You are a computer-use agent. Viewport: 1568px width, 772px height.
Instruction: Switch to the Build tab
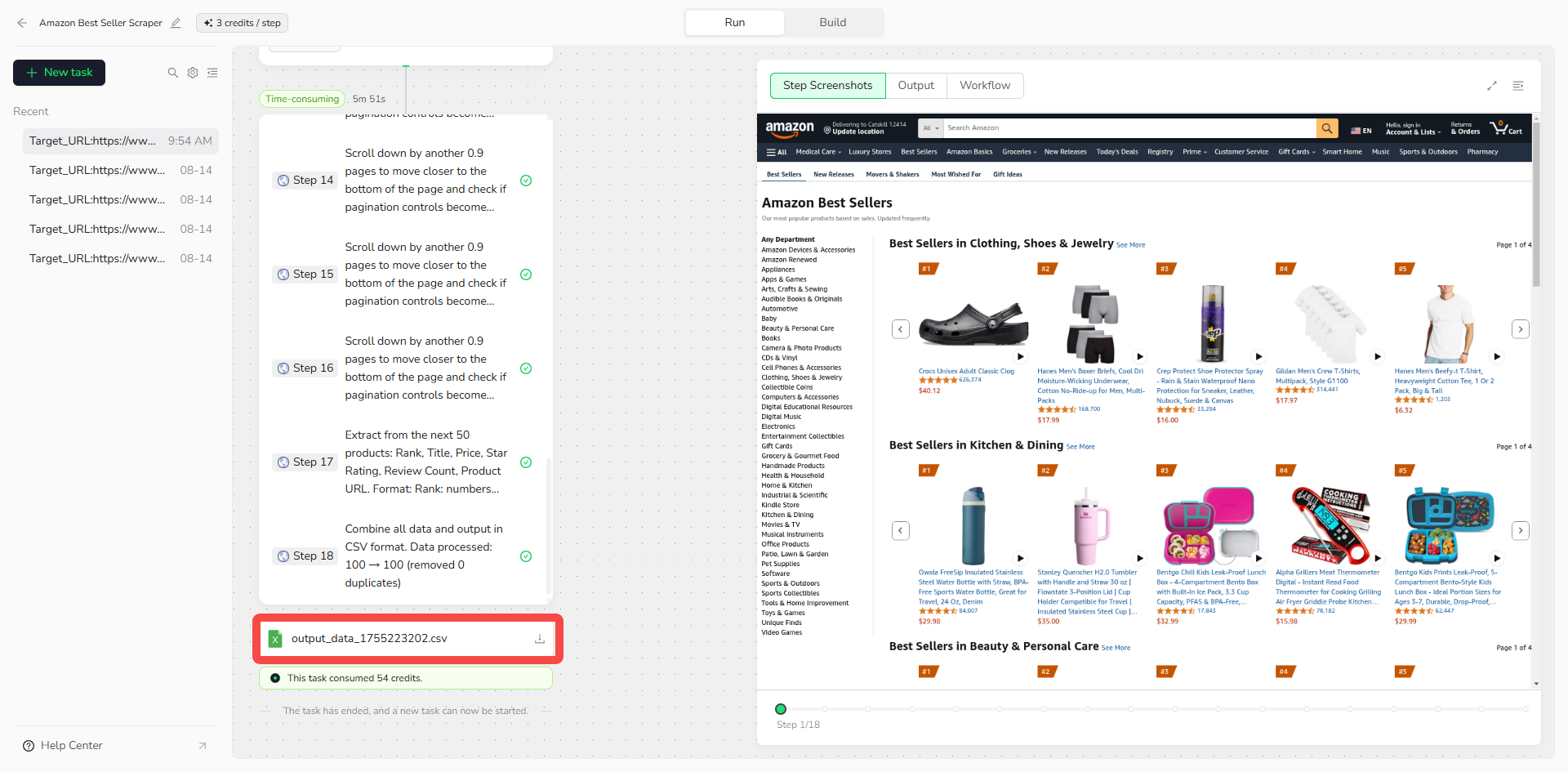832,23
